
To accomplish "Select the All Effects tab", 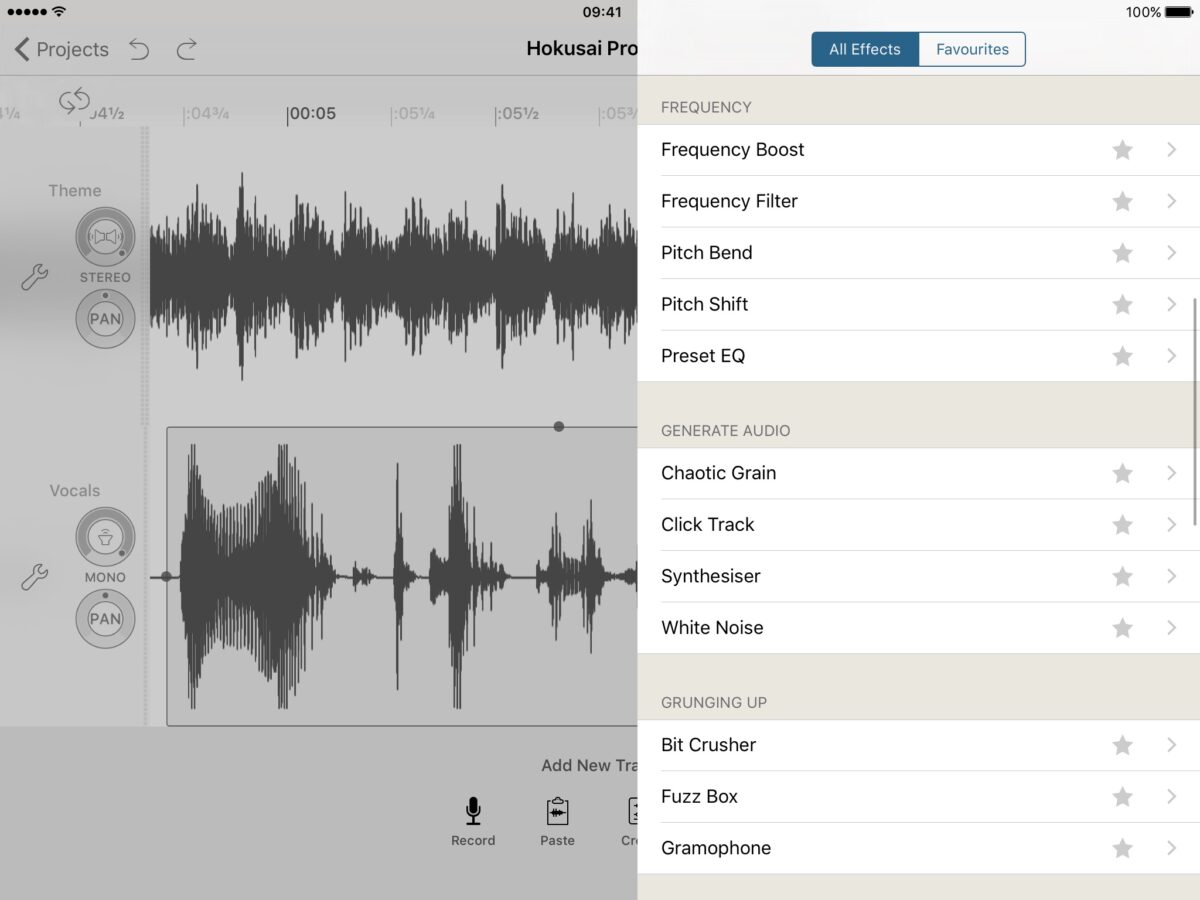I will point(865,49).
